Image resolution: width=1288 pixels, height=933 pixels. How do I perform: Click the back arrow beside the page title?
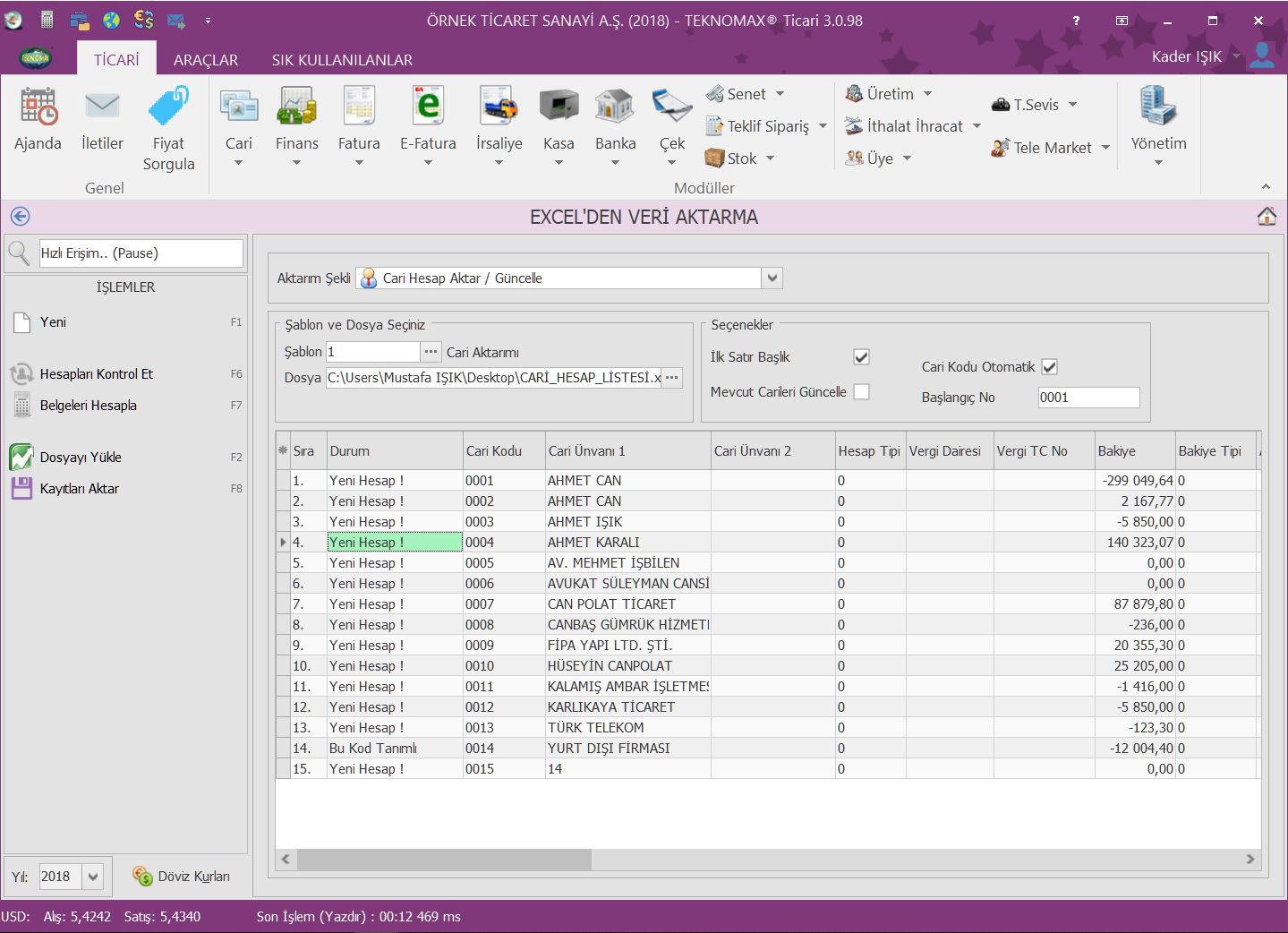(20, 217)
